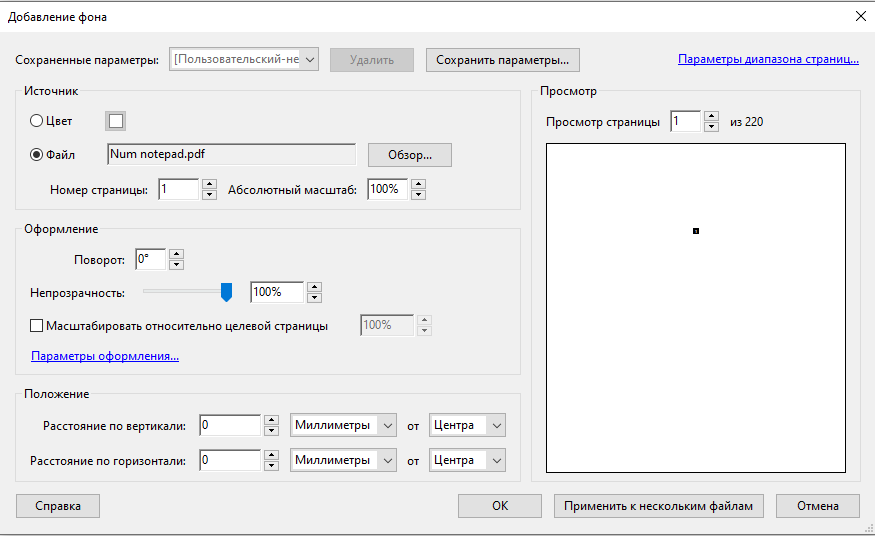
Task: Click the Номер страницы input field
Action: click(x=179, y=189)
